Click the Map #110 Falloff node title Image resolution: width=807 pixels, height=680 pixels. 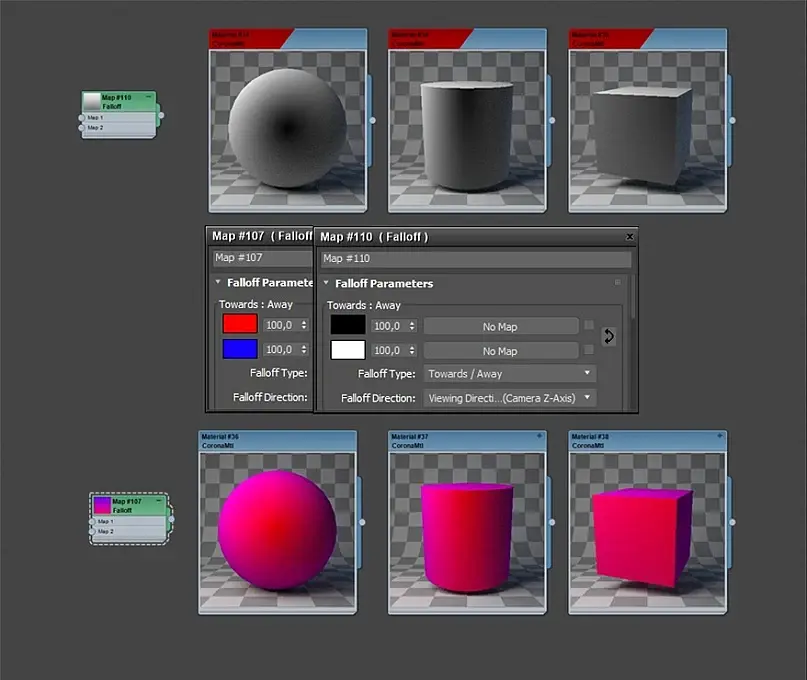pyautogui.click(x=116, y=101)
